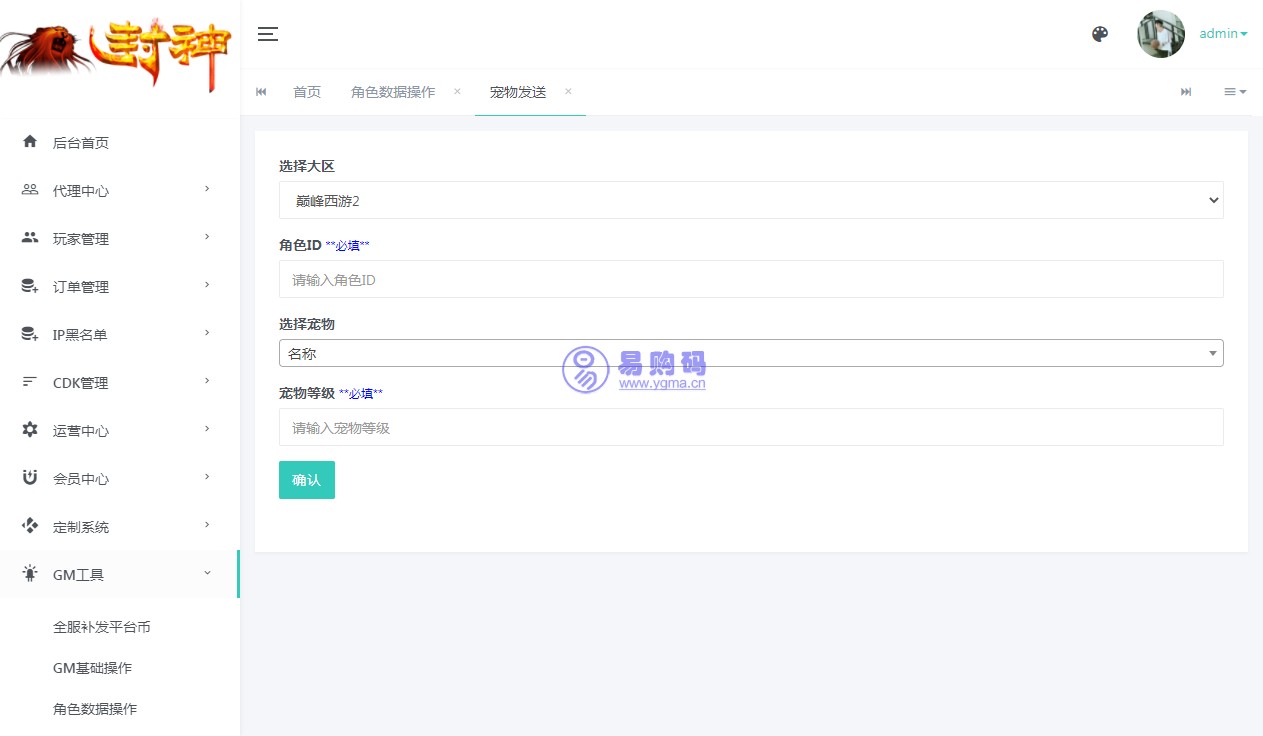Click the hamburger menu collapse icon
Image resolution: width=1263 pixels, height=736 pixels.
267,34
